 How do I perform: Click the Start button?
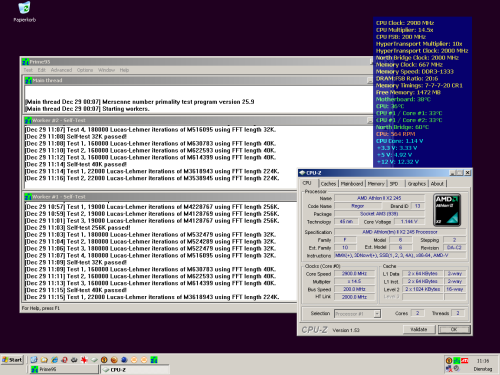pos(12,360)
